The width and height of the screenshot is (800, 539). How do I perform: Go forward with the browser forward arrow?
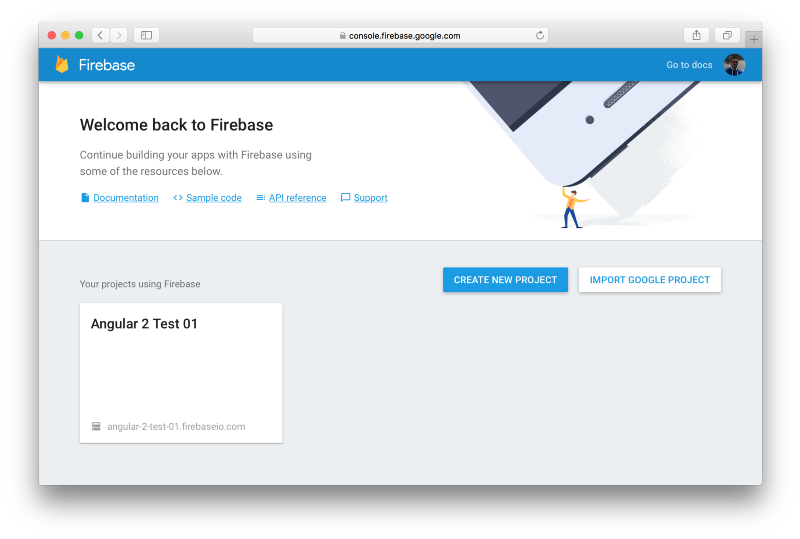point(118,35)
